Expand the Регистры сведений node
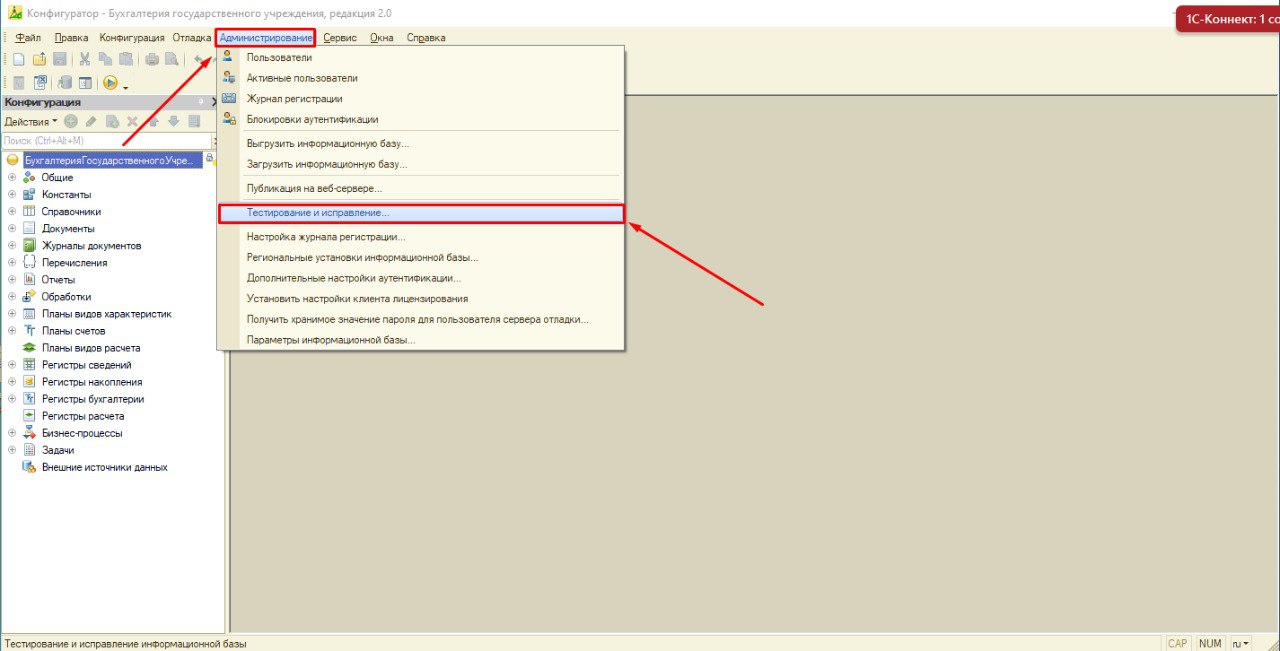The height and width of the screenshot is (651, 1280). (12, 365)
